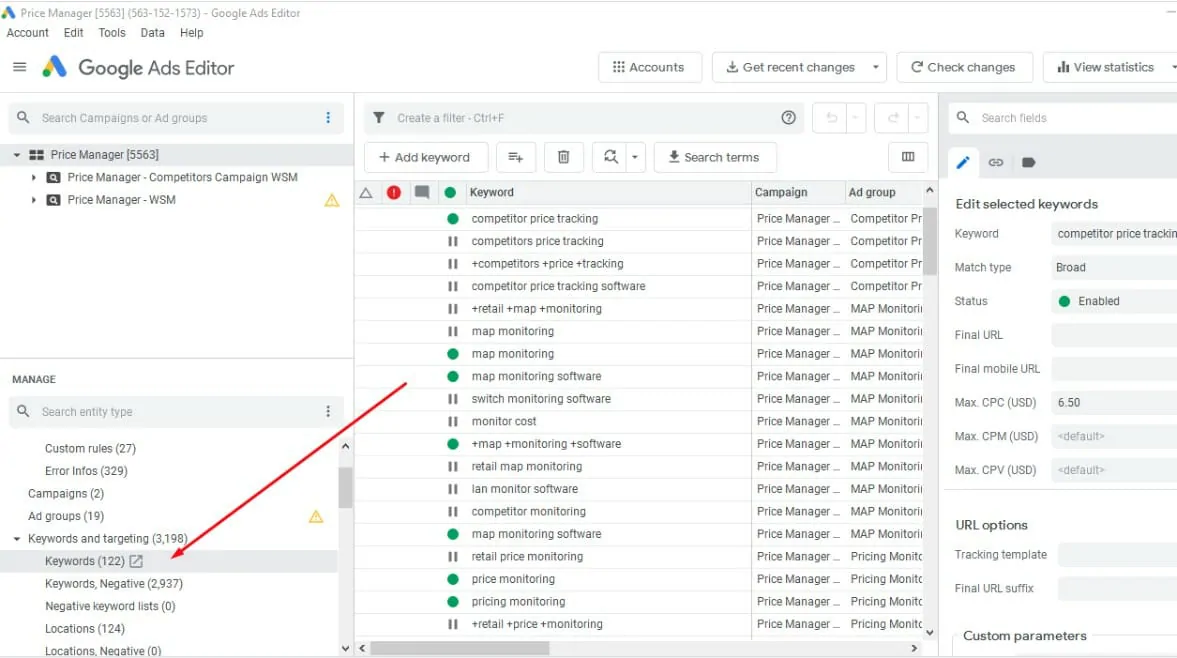Image resolution: width=1177 pixels, height=658 pixels.
Task: Click the undo arrow button
Action: point(831,118)
